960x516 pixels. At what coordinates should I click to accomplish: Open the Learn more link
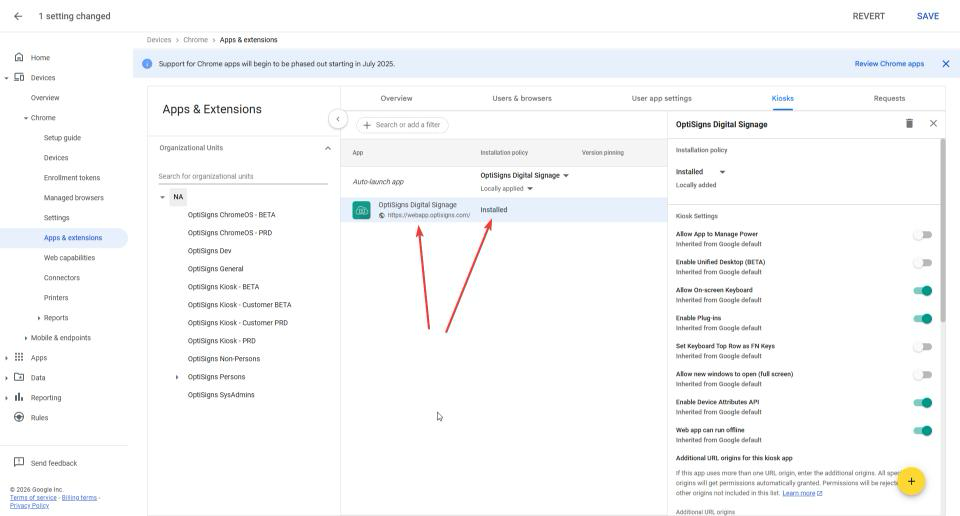(802, 493)
